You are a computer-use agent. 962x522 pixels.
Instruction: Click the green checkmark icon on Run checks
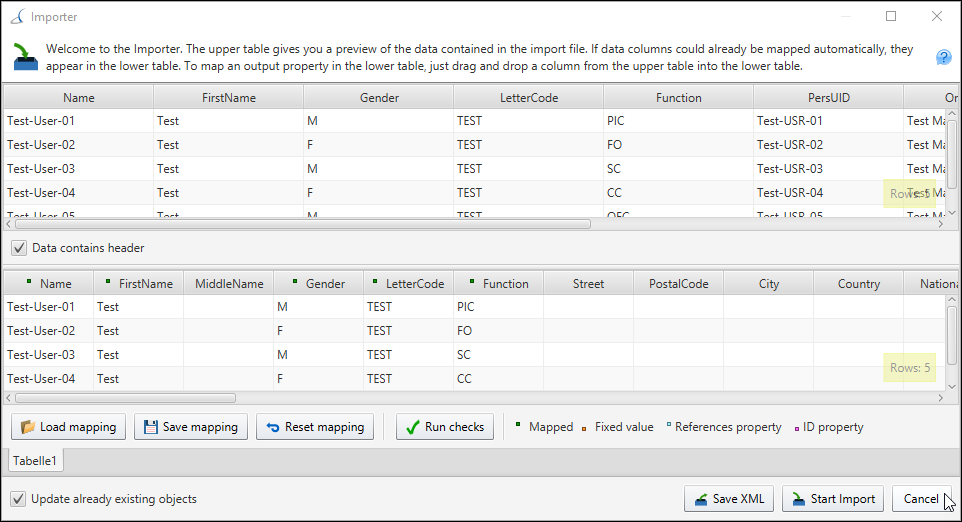coord(414,427)
